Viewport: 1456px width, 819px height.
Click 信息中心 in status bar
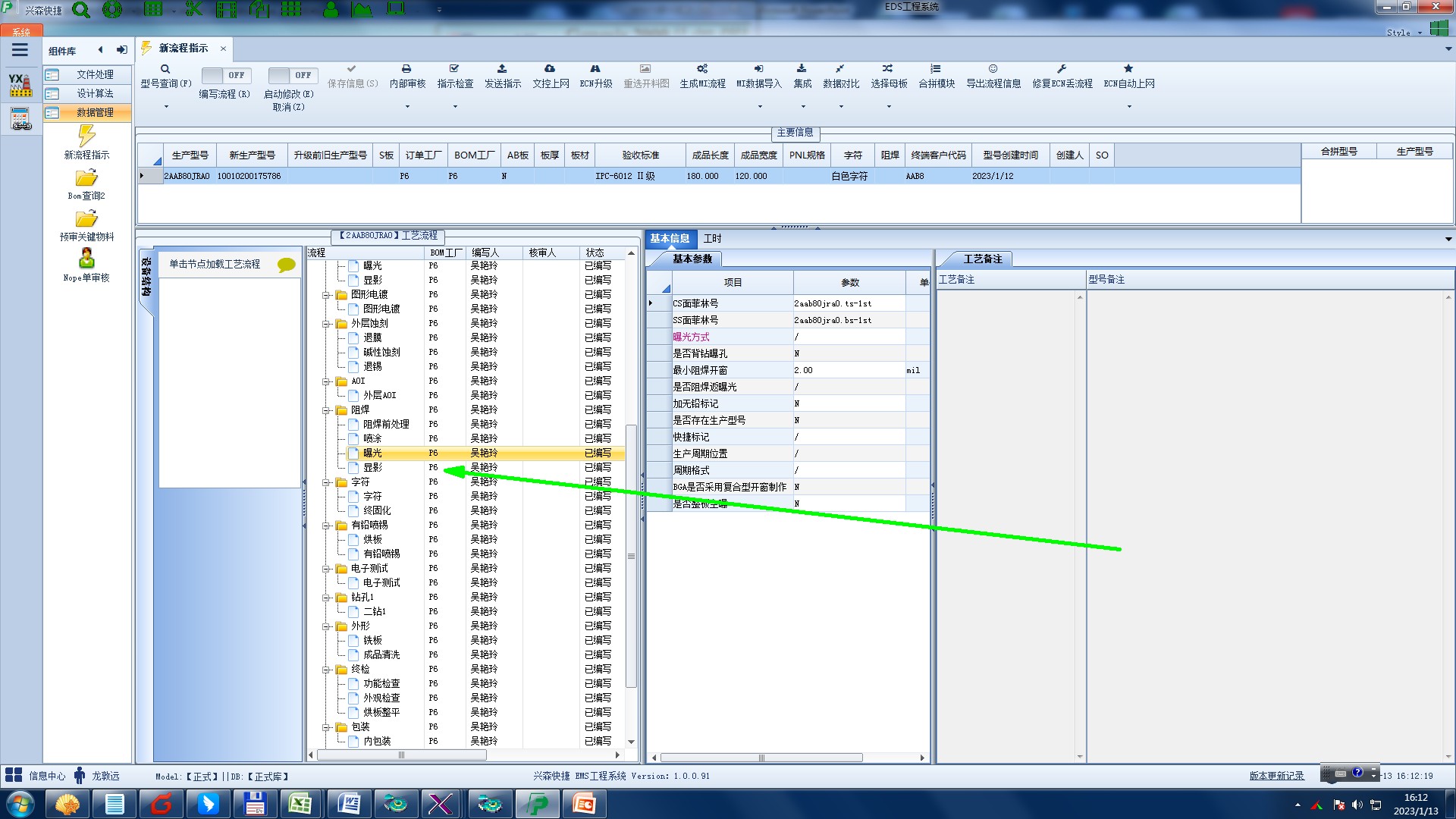pyautogui.click(x=47, y=776)
